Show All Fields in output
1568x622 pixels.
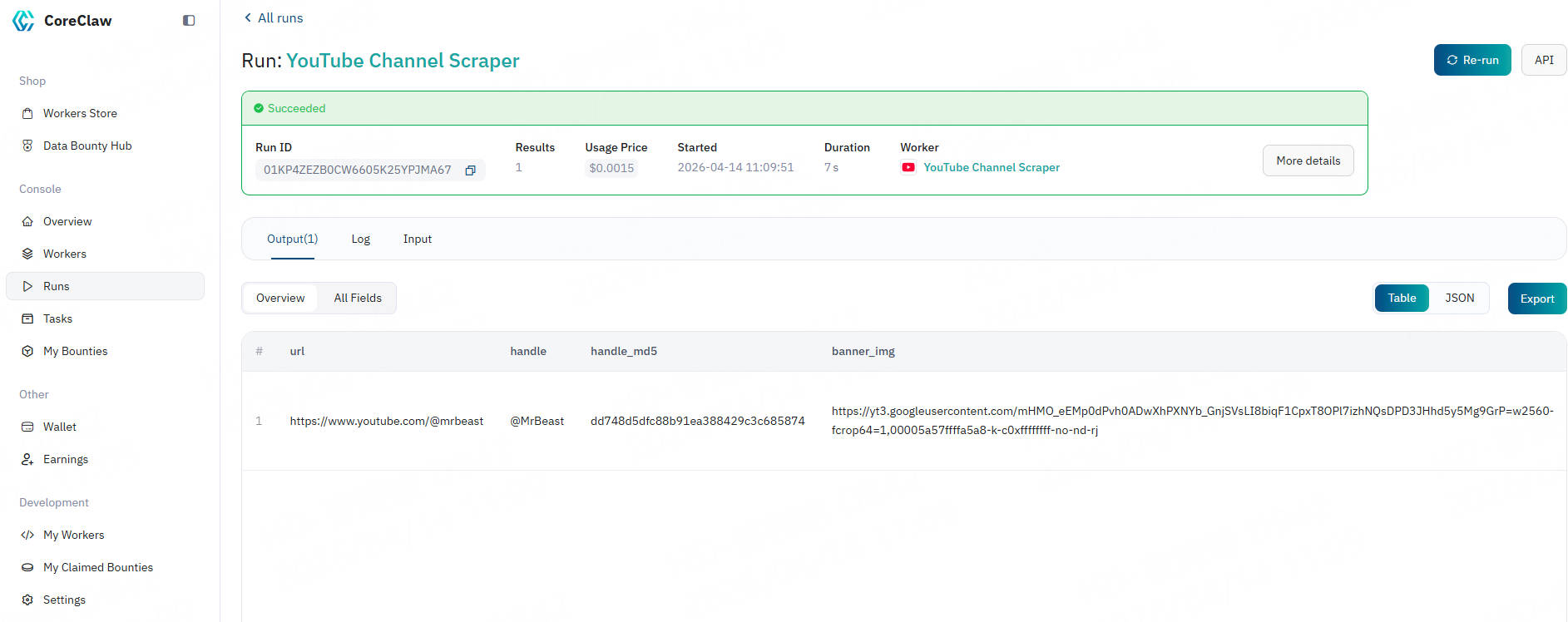pos(358,298)
